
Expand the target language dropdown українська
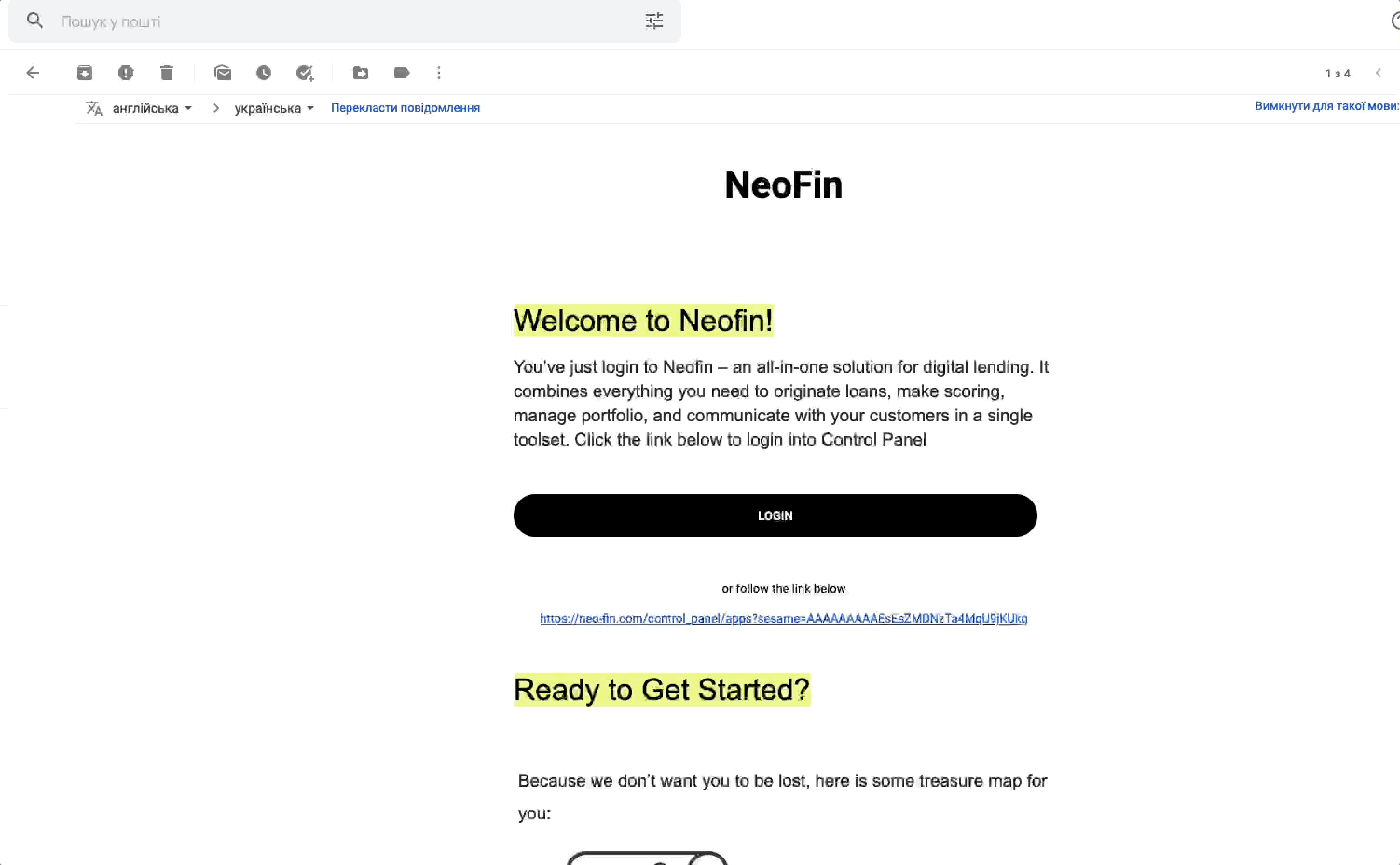coord(274,108)
